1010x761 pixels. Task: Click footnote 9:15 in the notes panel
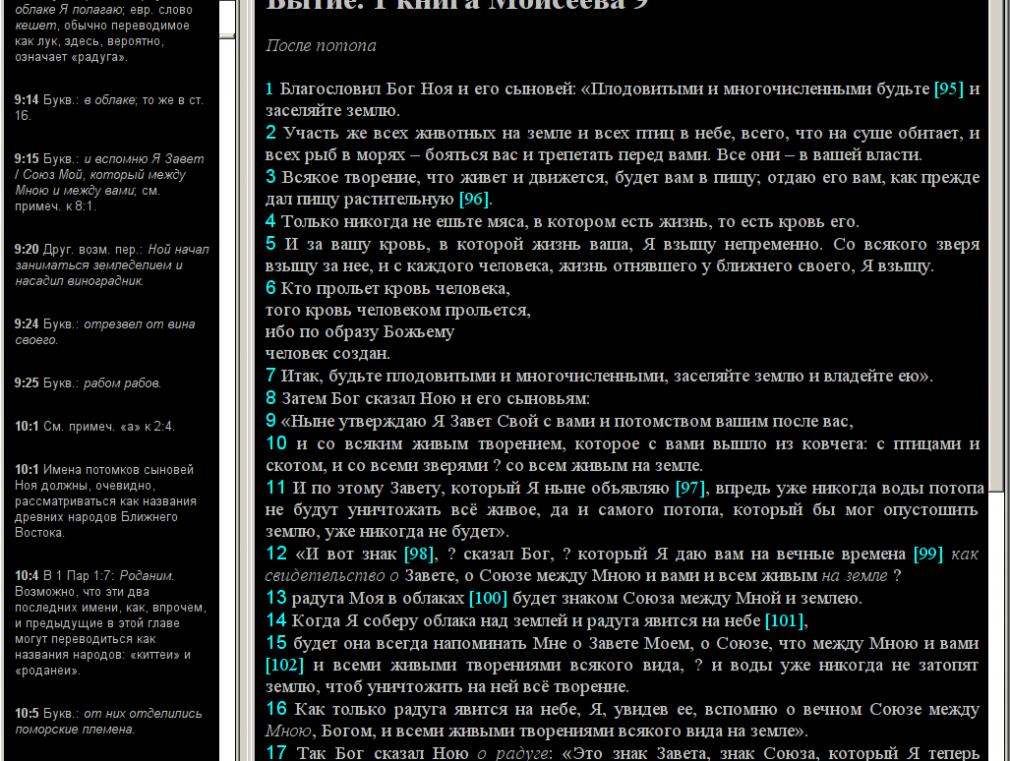110,182
